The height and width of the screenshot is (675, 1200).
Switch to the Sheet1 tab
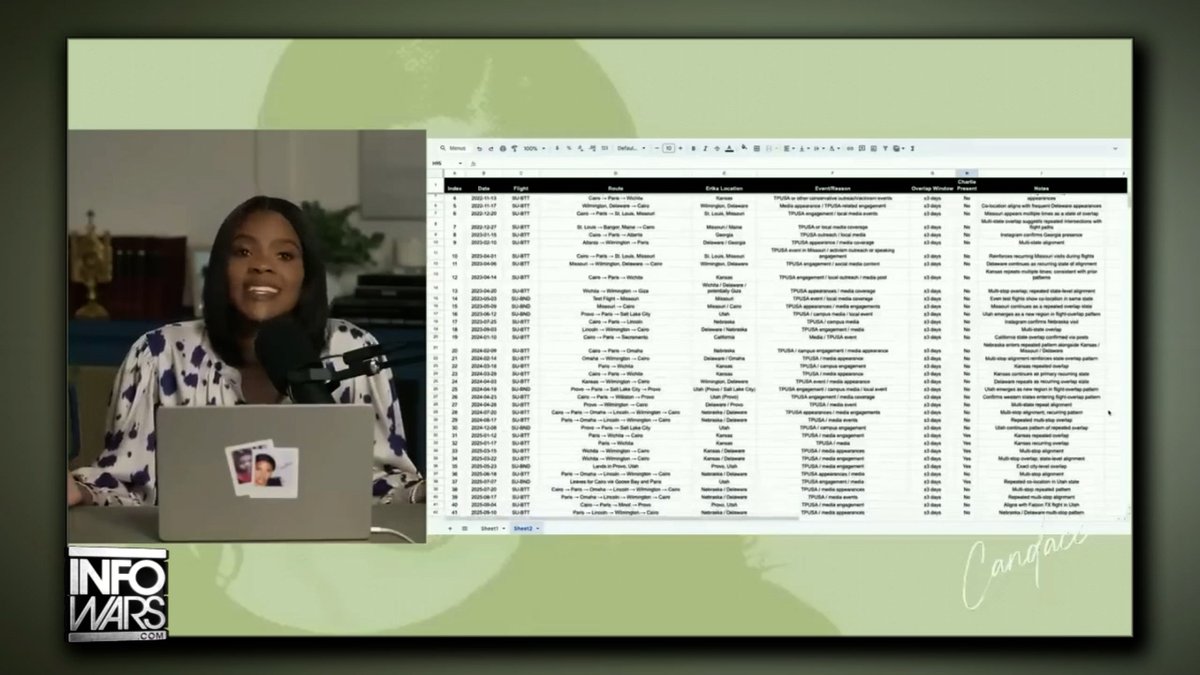click(491, 527)
